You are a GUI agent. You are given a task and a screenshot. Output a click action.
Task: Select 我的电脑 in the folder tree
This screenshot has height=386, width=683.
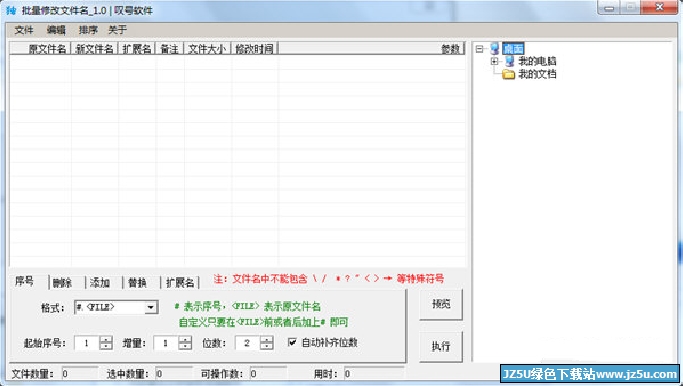click(537, 61)
